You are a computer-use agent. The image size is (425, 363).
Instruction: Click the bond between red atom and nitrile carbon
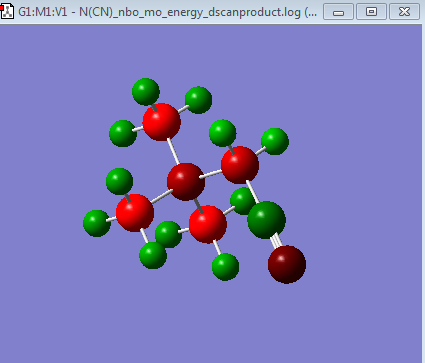[x=253, y=192]
